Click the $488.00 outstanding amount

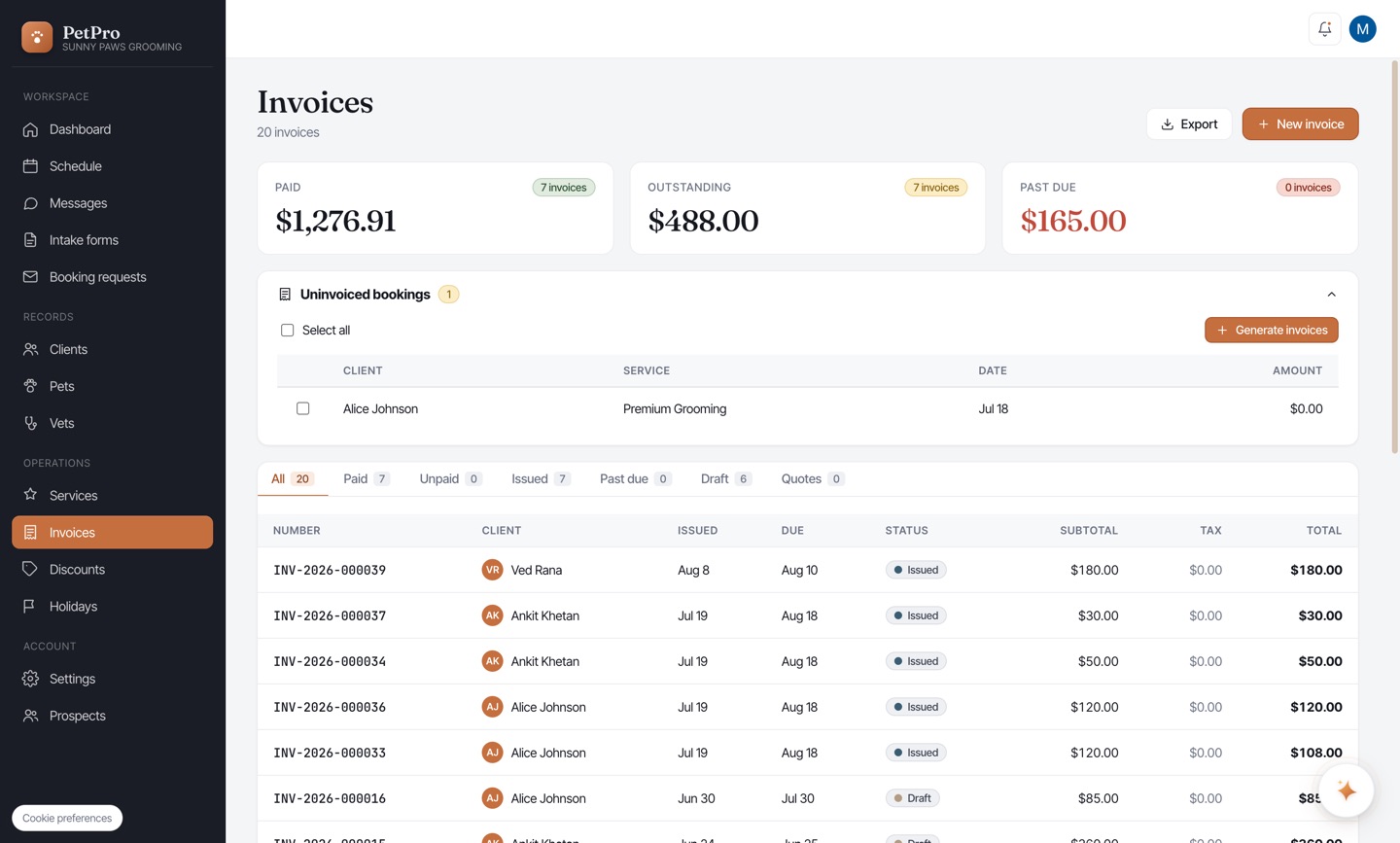pos(703,221)
